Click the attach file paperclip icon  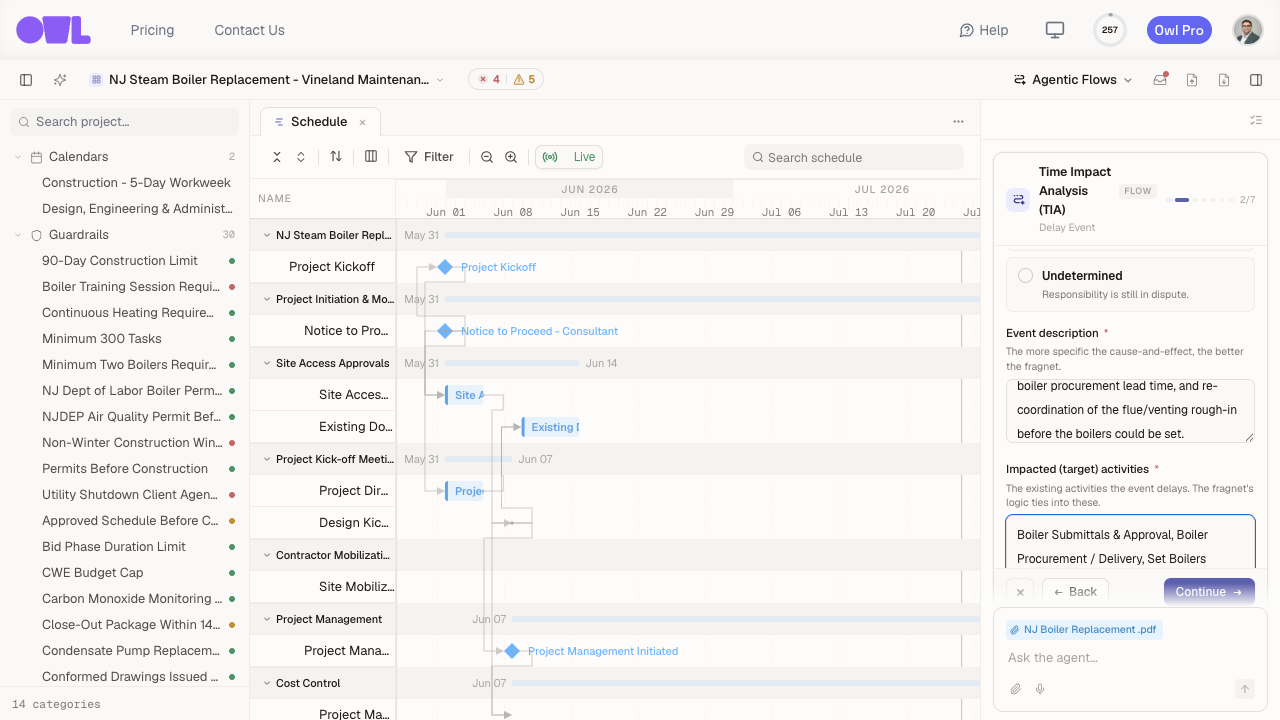pyautogui.click(x=1016, y=689)
